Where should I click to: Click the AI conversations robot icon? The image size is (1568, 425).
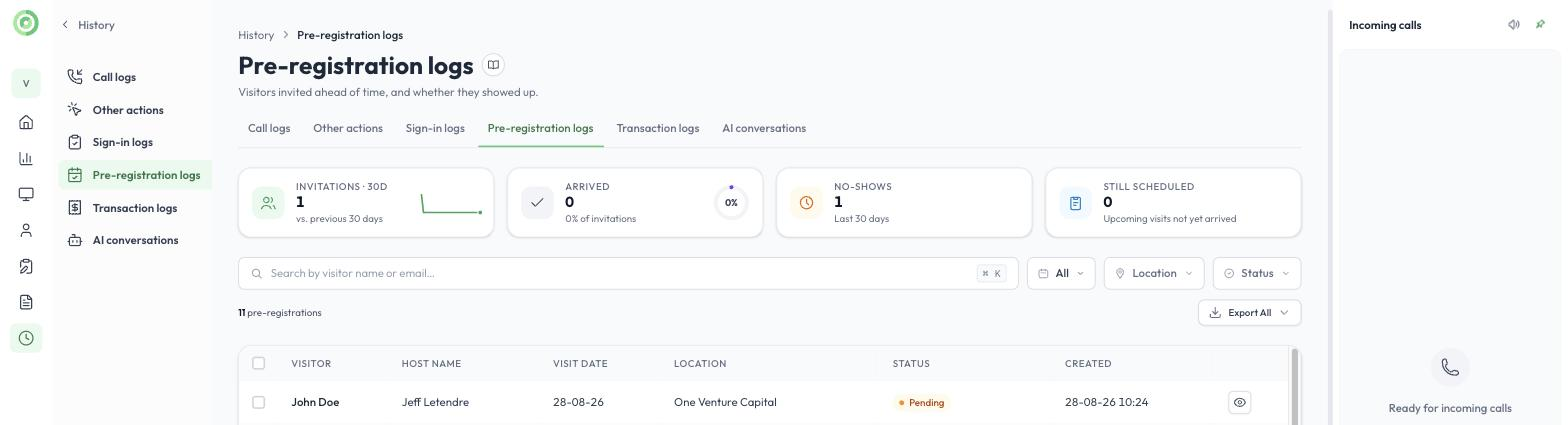[x=75, y=240]
